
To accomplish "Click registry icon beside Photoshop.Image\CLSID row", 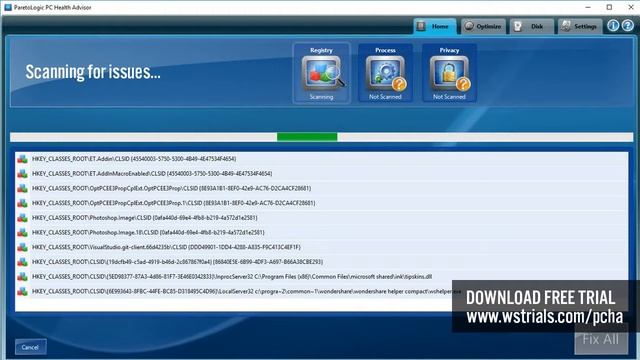I will 22,218.
